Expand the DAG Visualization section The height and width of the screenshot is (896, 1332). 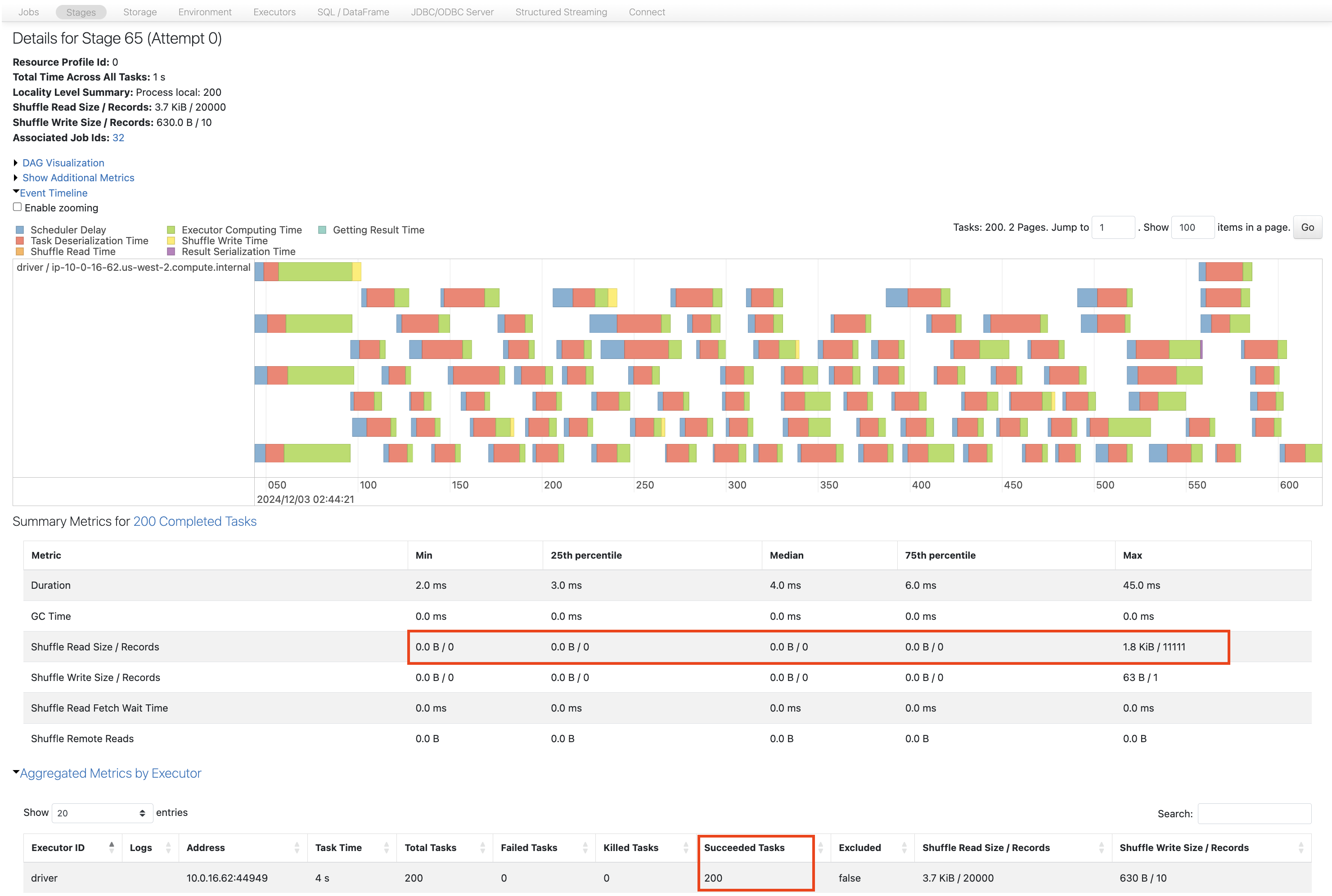[63, 163]
